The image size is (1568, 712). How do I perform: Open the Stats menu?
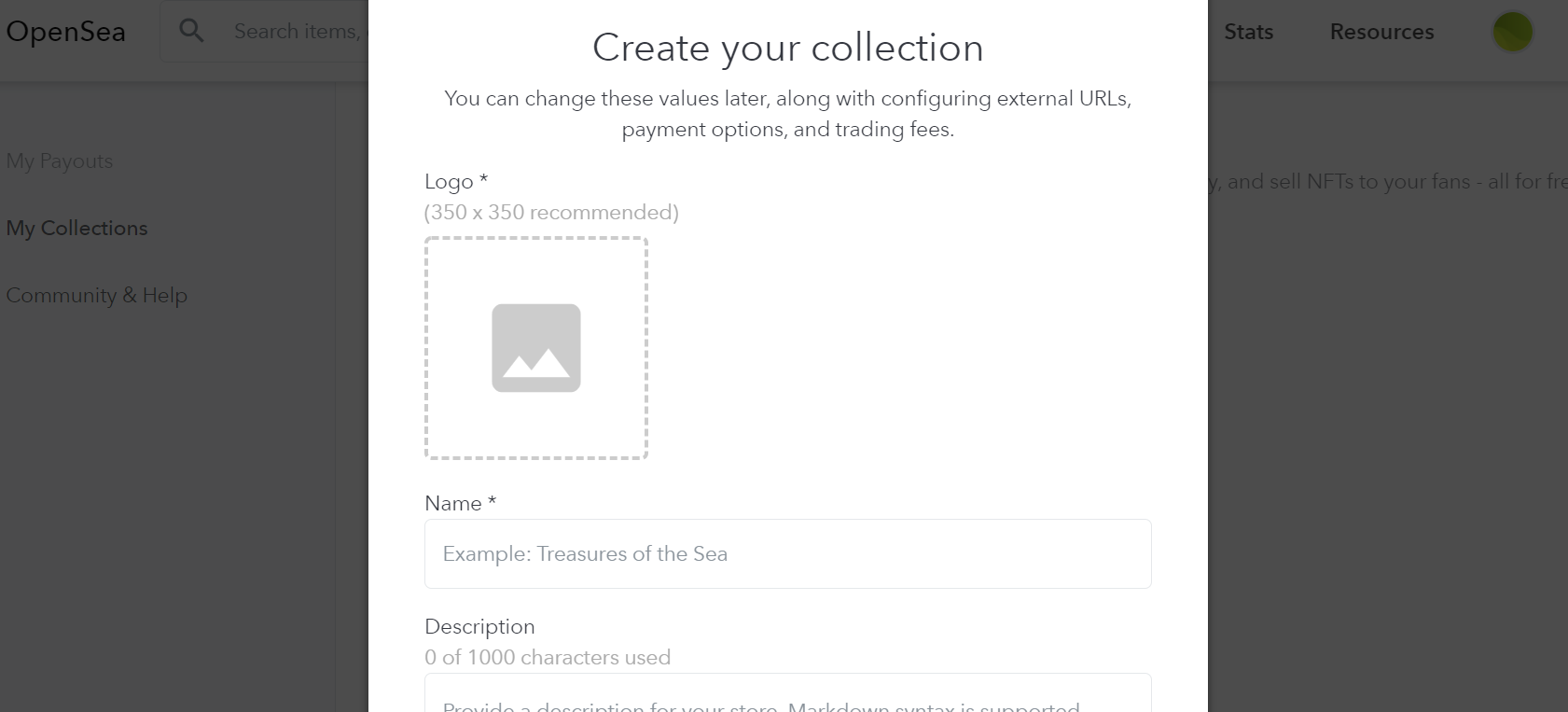coord(1248,32)
